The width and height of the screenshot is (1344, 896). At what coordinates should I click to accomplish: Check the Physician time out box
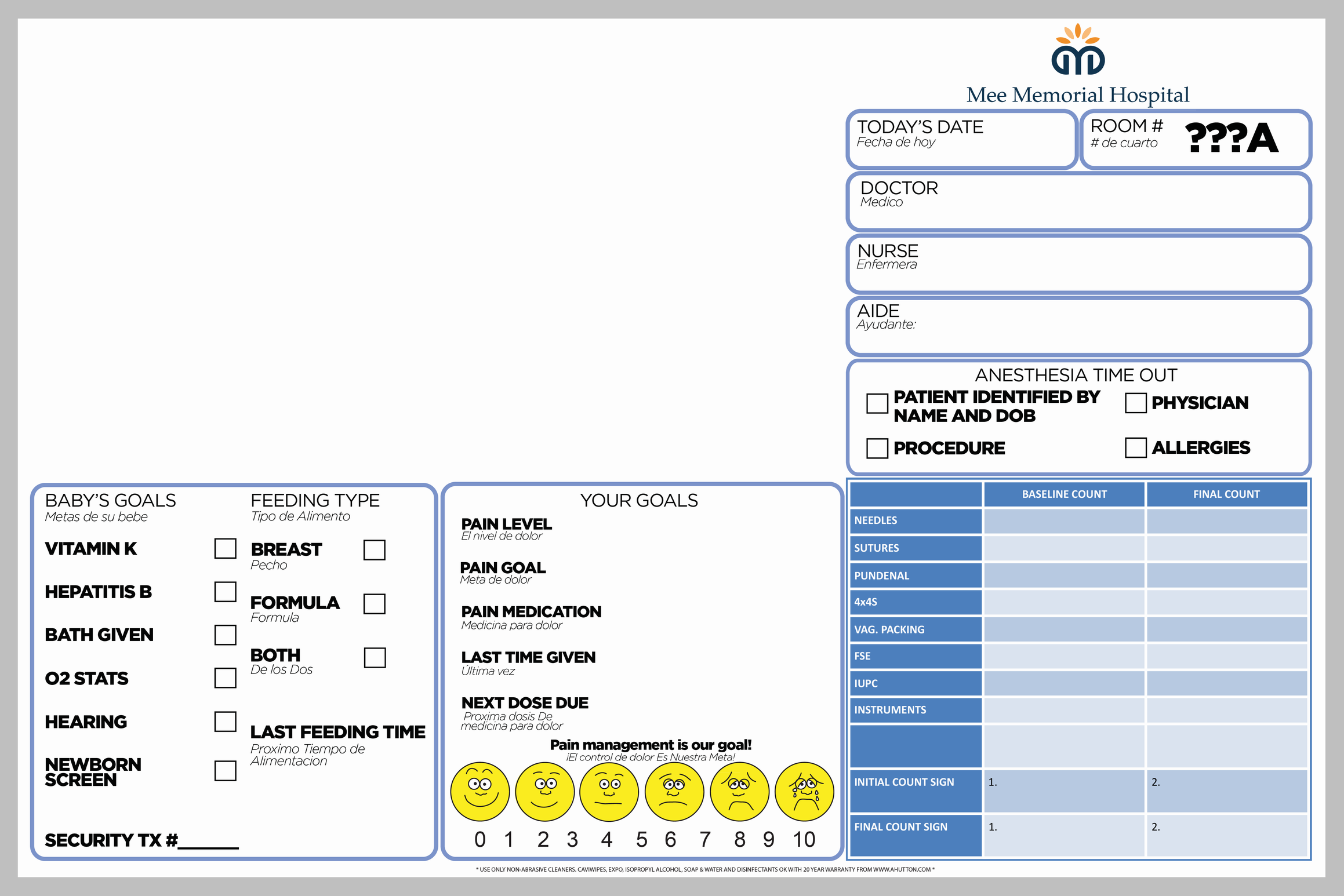tap(1135, 403)
